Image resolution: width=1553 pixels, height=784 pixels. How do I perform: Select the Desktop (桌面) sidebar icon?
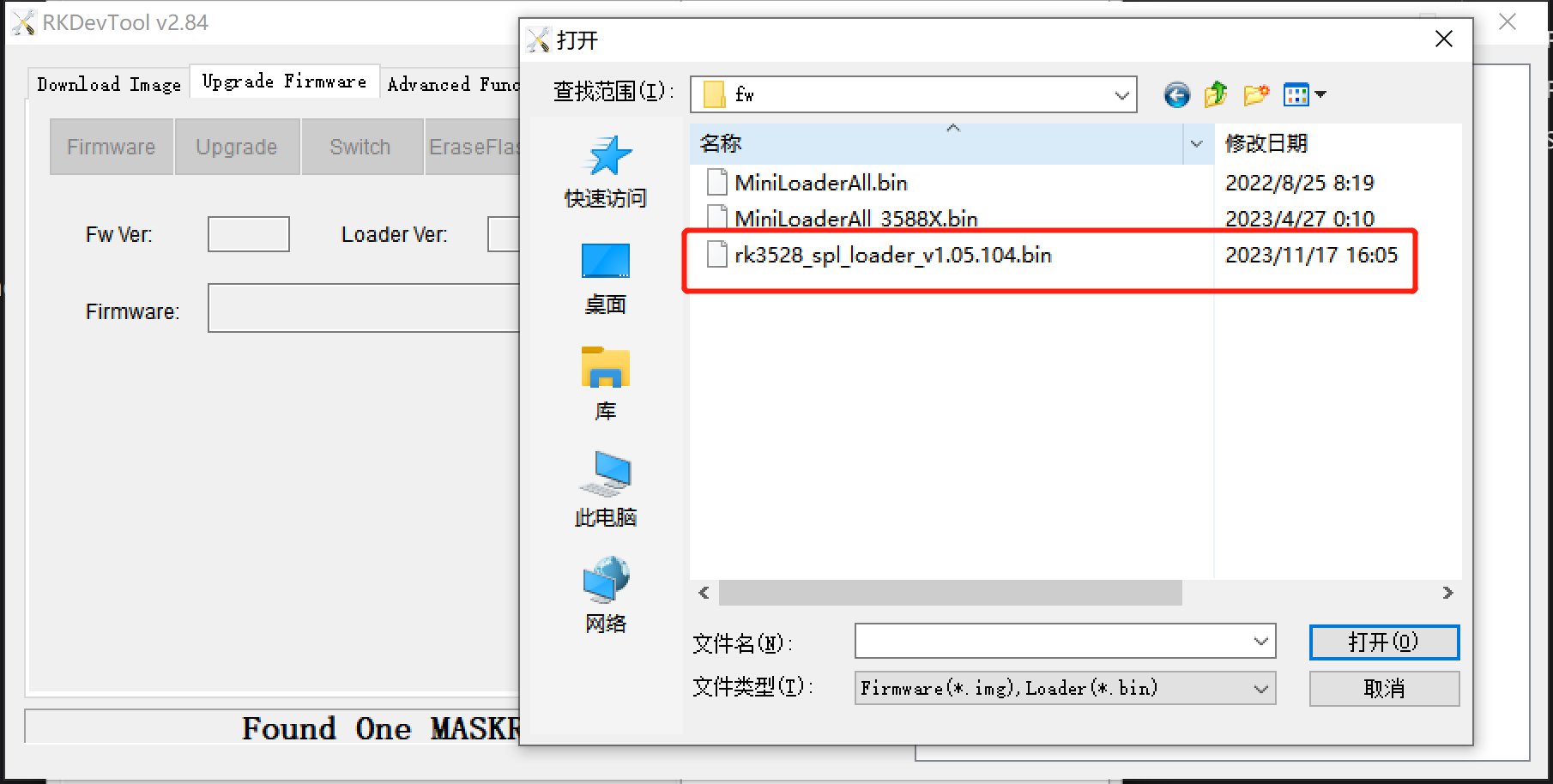click(x=606, y=261)
